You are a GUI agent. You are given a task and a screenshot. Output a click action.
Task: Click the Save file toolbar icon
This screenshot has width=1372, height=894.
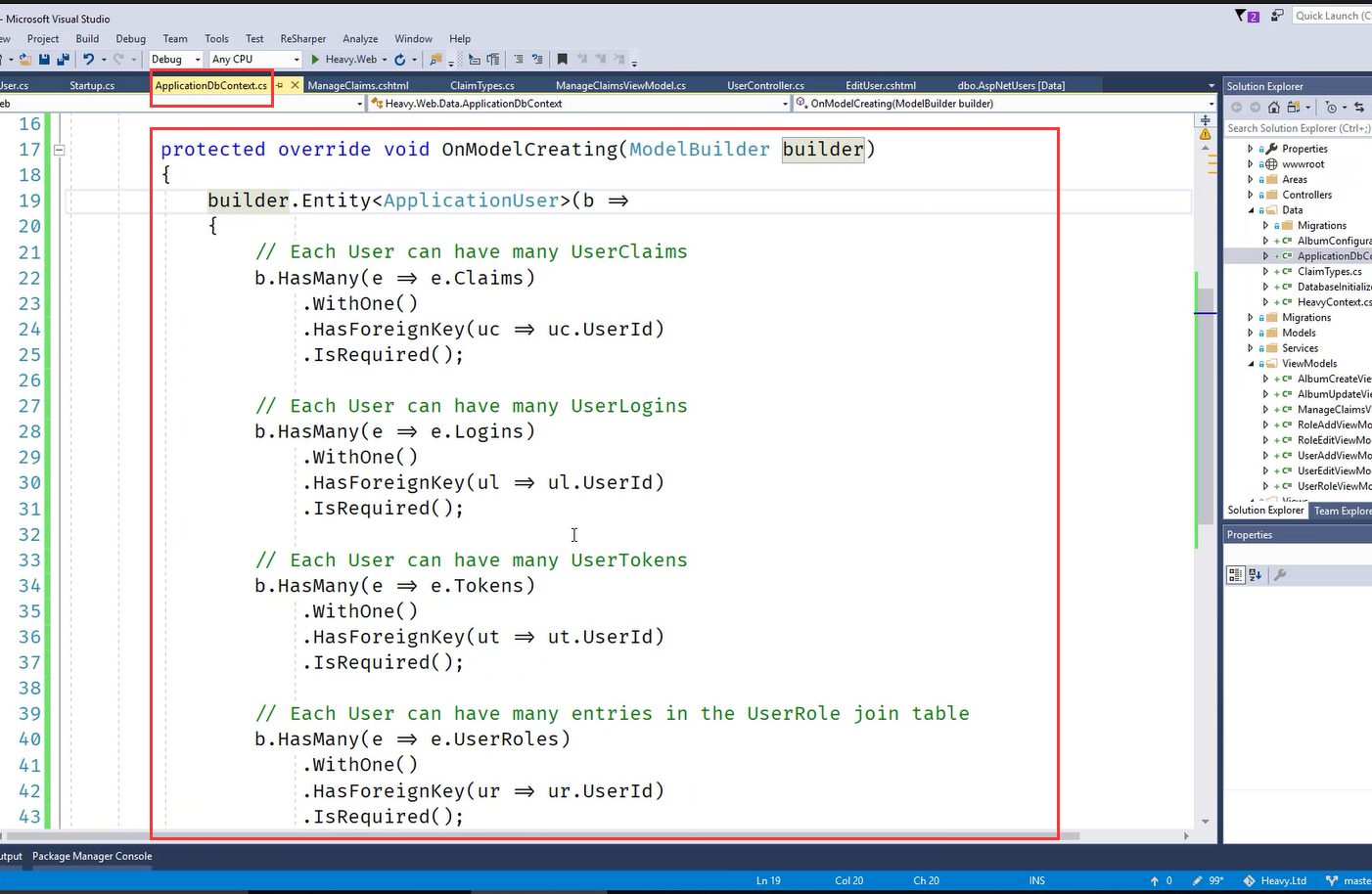44,59
